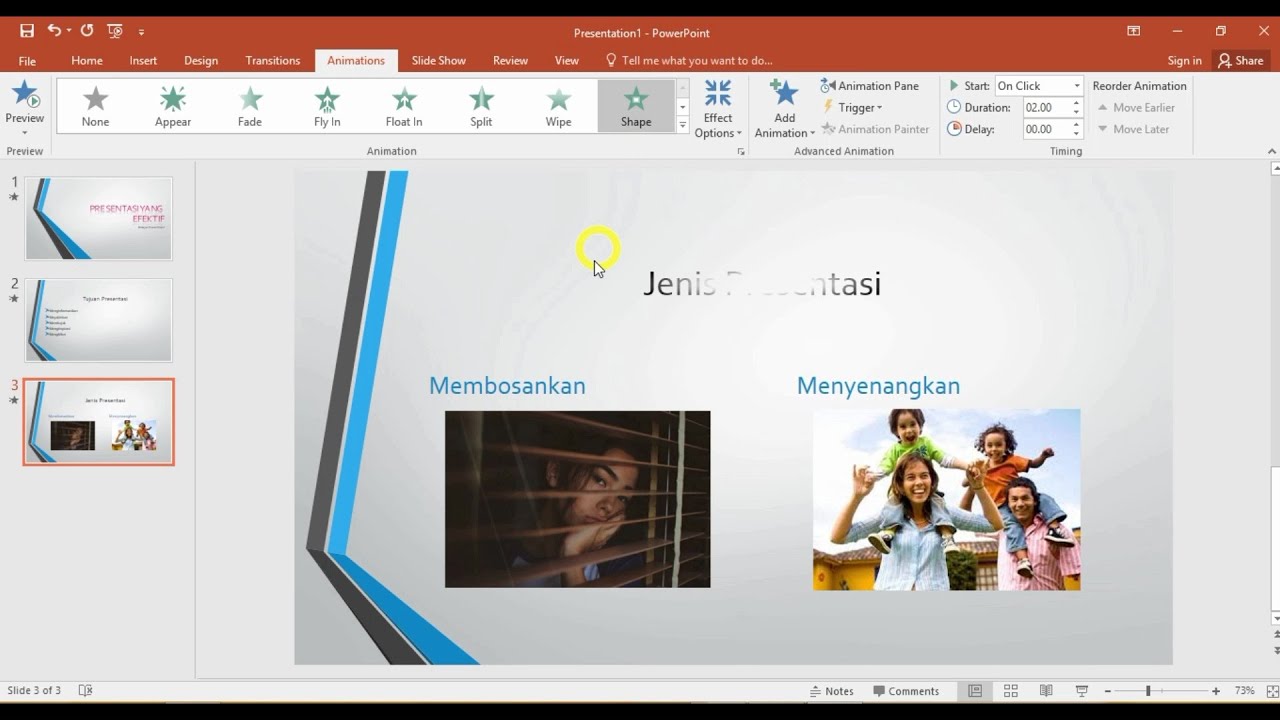Viewport: 1280px width, 720px height.
Task: Open the Start: On Click dropdown
Action: (x=1078, y=85)
